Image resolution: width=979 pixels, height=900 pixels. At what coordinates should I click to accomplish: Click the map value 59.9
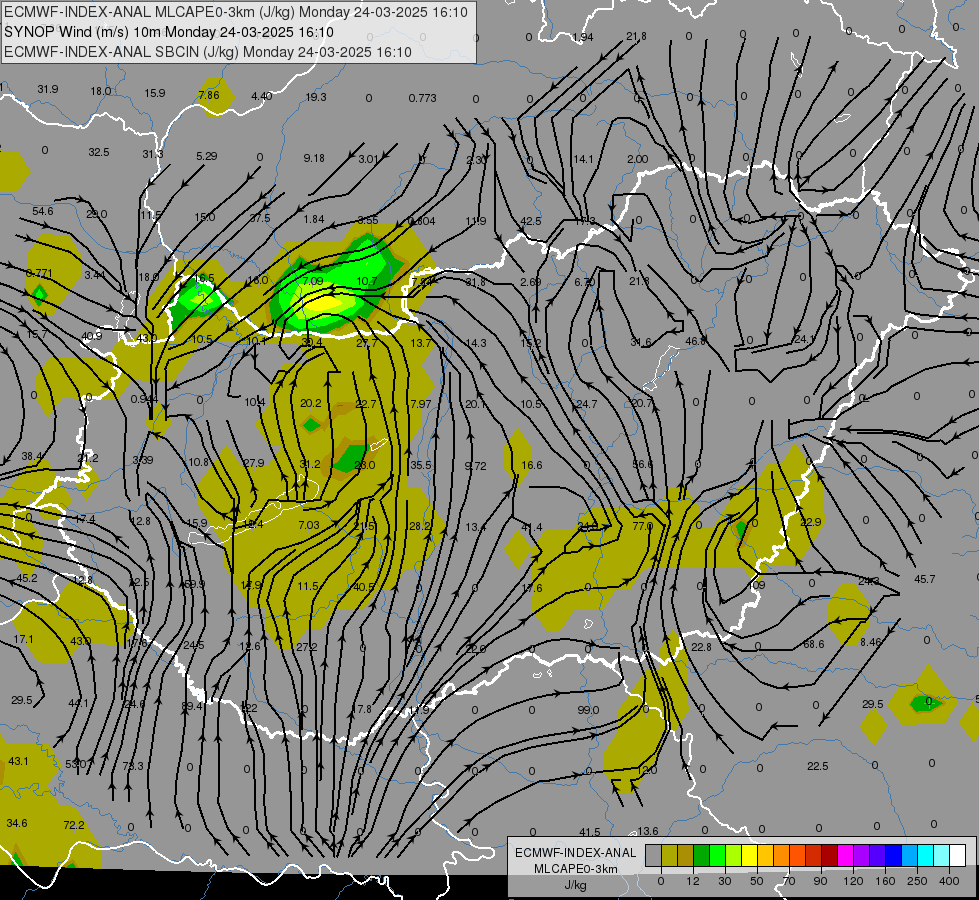(195, 584)
